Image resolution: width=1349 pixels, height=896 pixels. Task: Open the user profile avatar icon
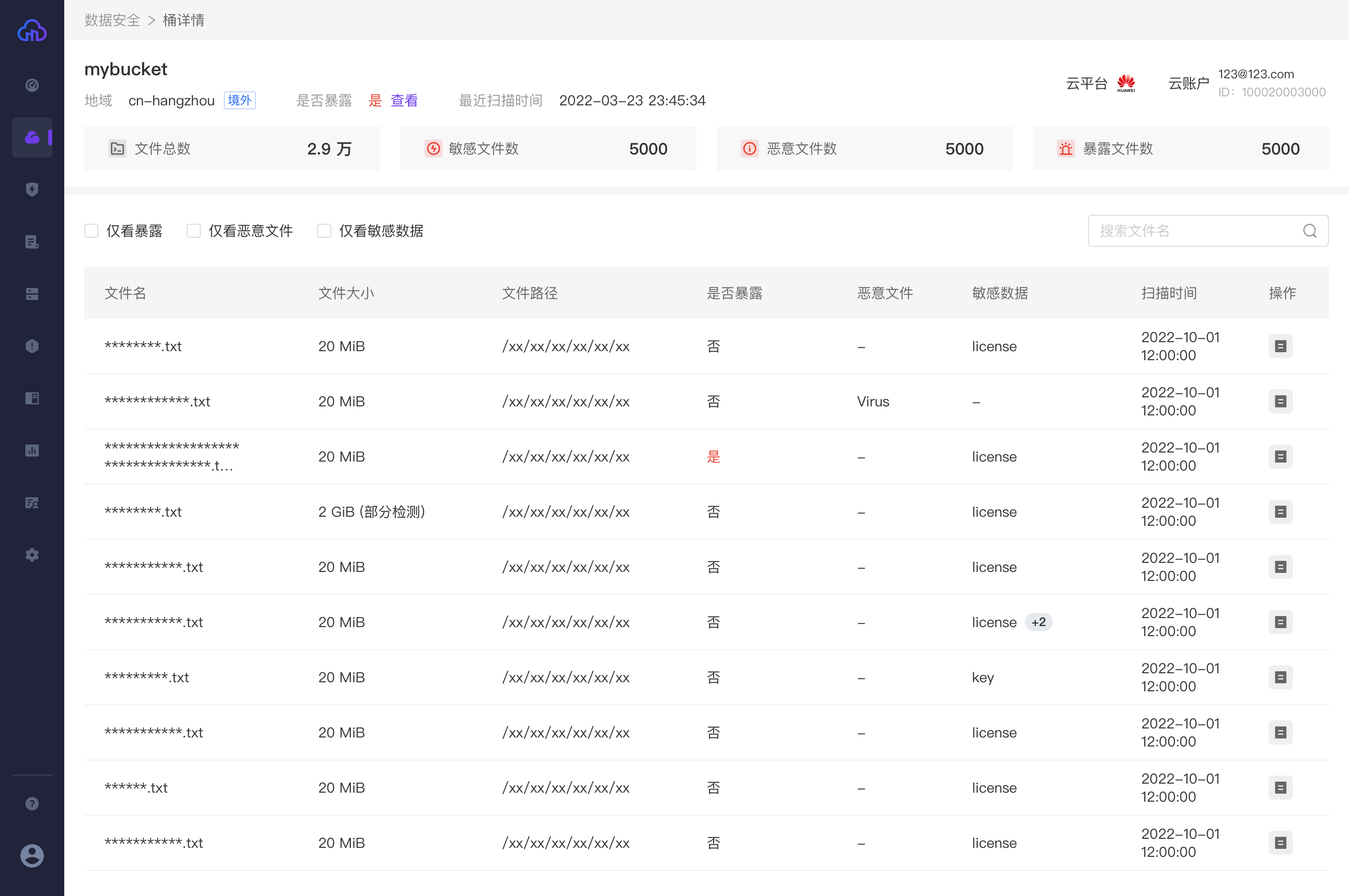(x=32, y=855)
